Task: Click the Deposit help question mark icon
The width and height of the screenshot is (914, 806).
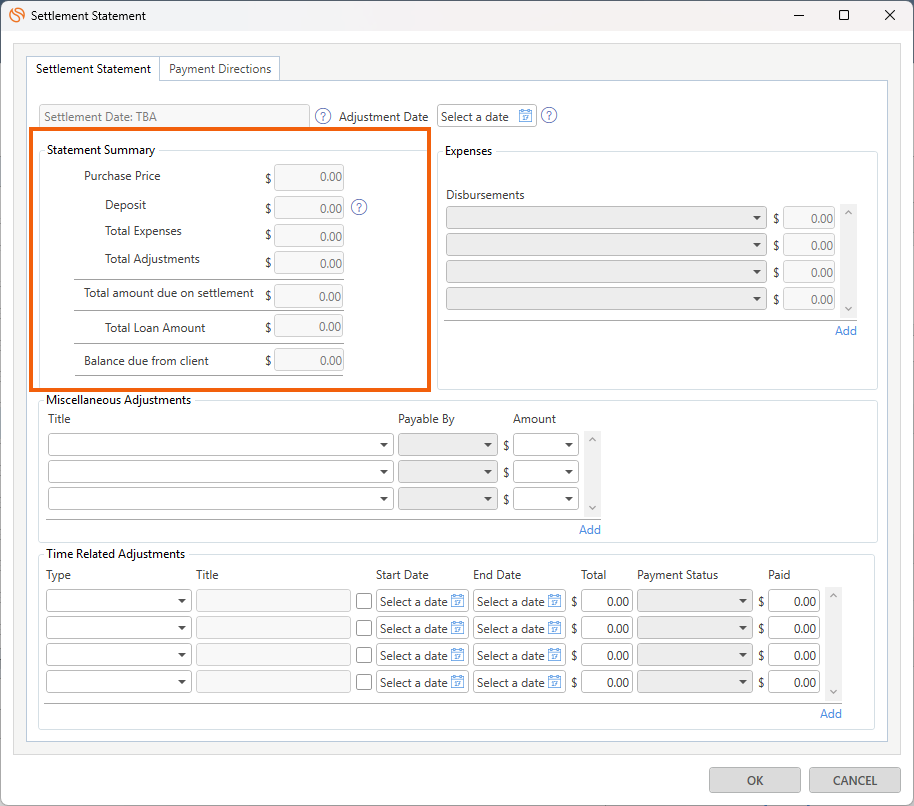Action: coord(360,208)
